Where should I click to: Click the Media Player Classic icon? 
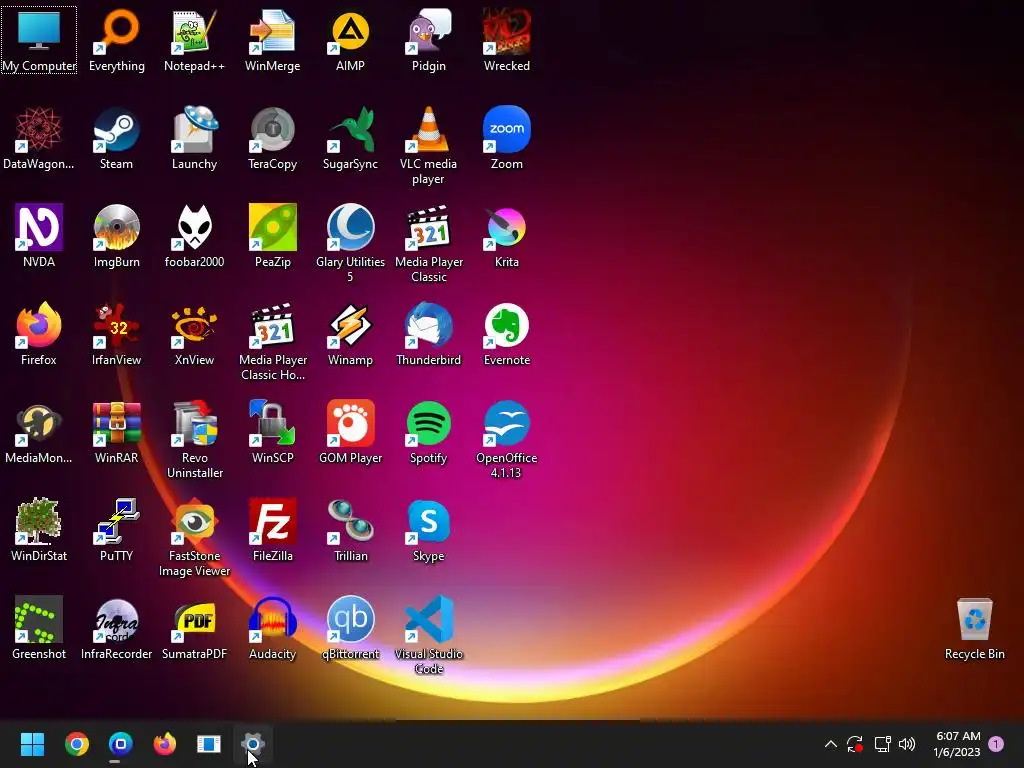coord(429,227)
